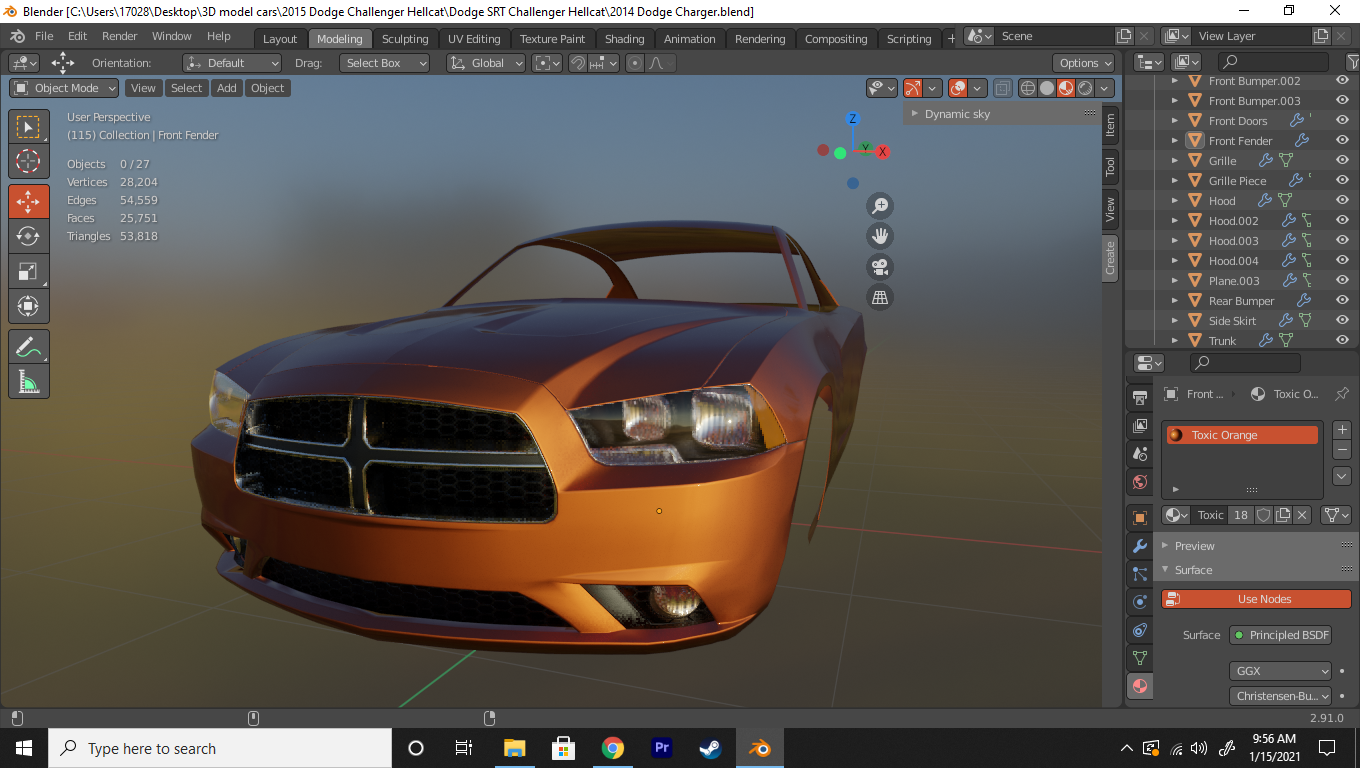Click the blue Z axis gizmo ball

tap(853, 119)
